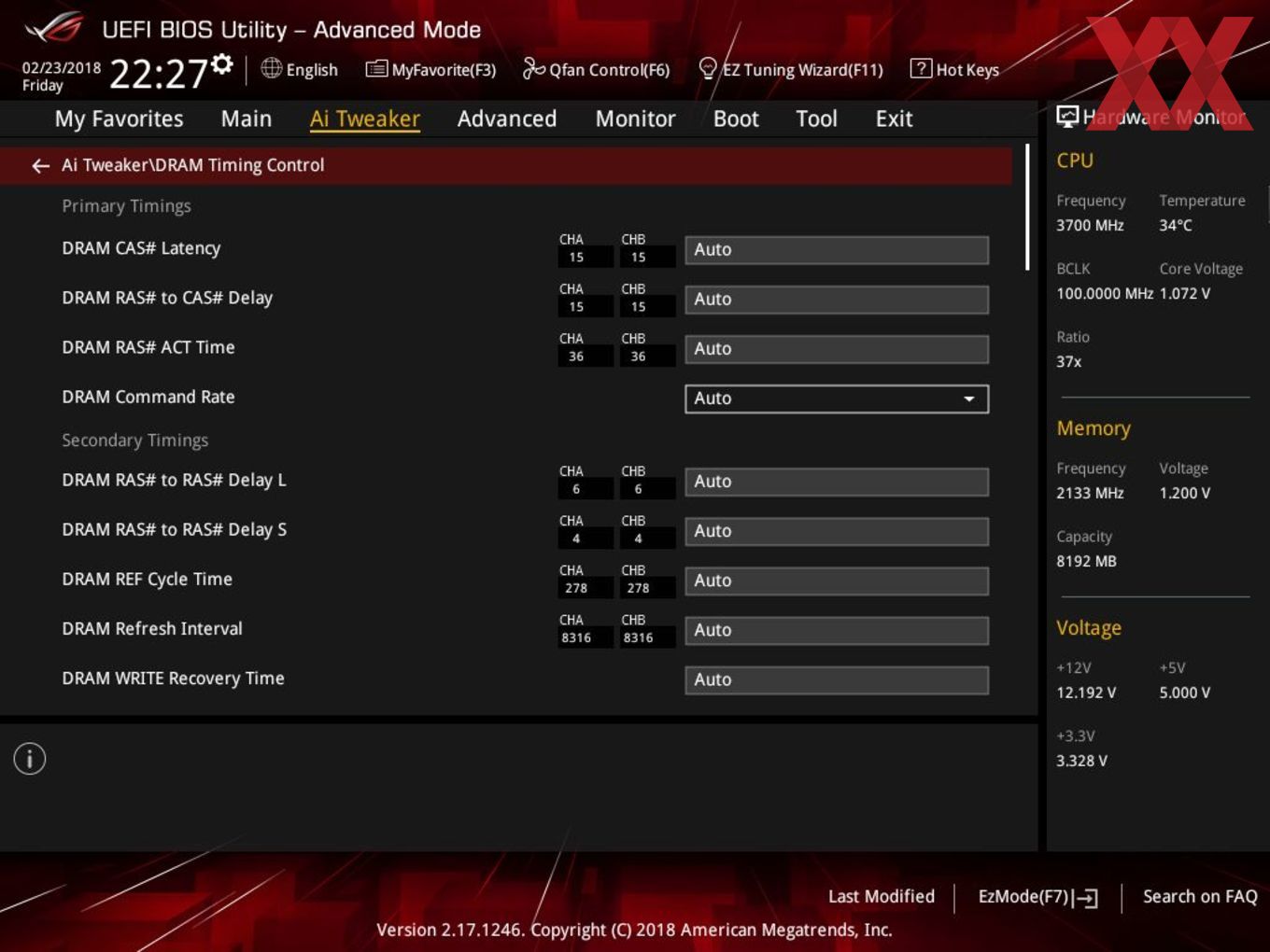Open MyFavorite(F3) menu
This screenshot has height=952, width=1270.
click(x=444, y=70)
